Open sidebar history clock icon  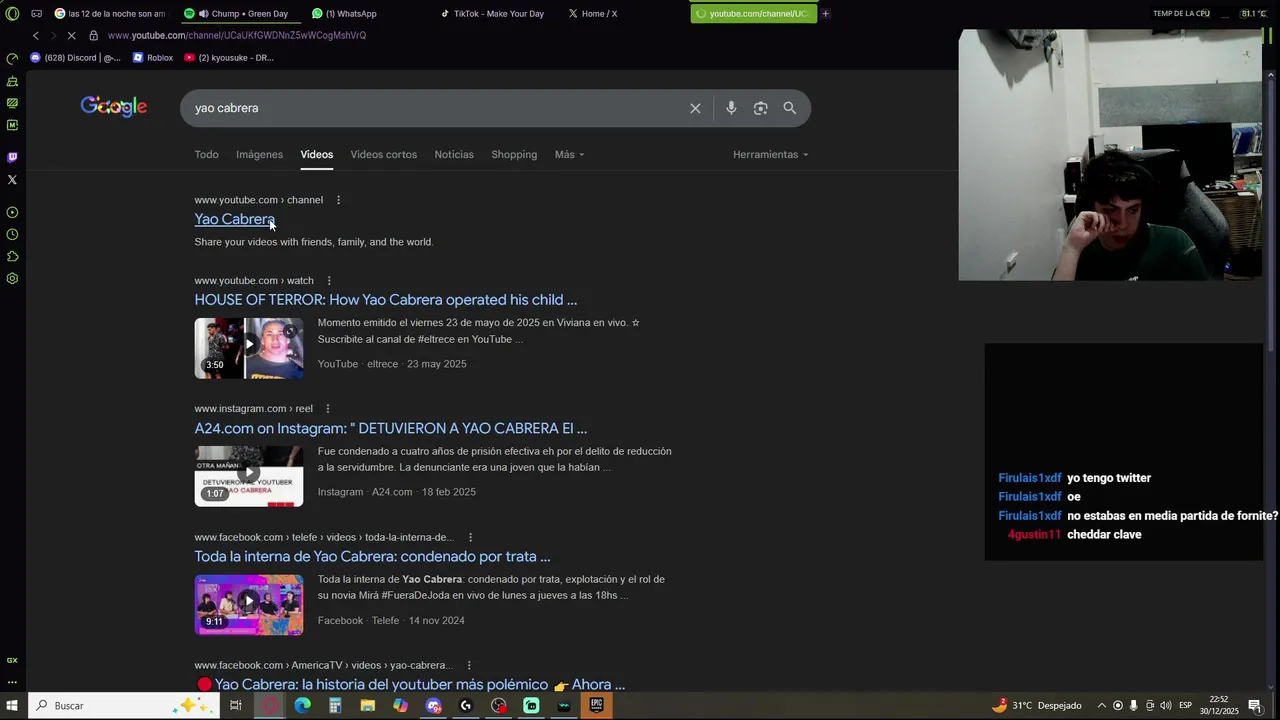coord(12,234)
